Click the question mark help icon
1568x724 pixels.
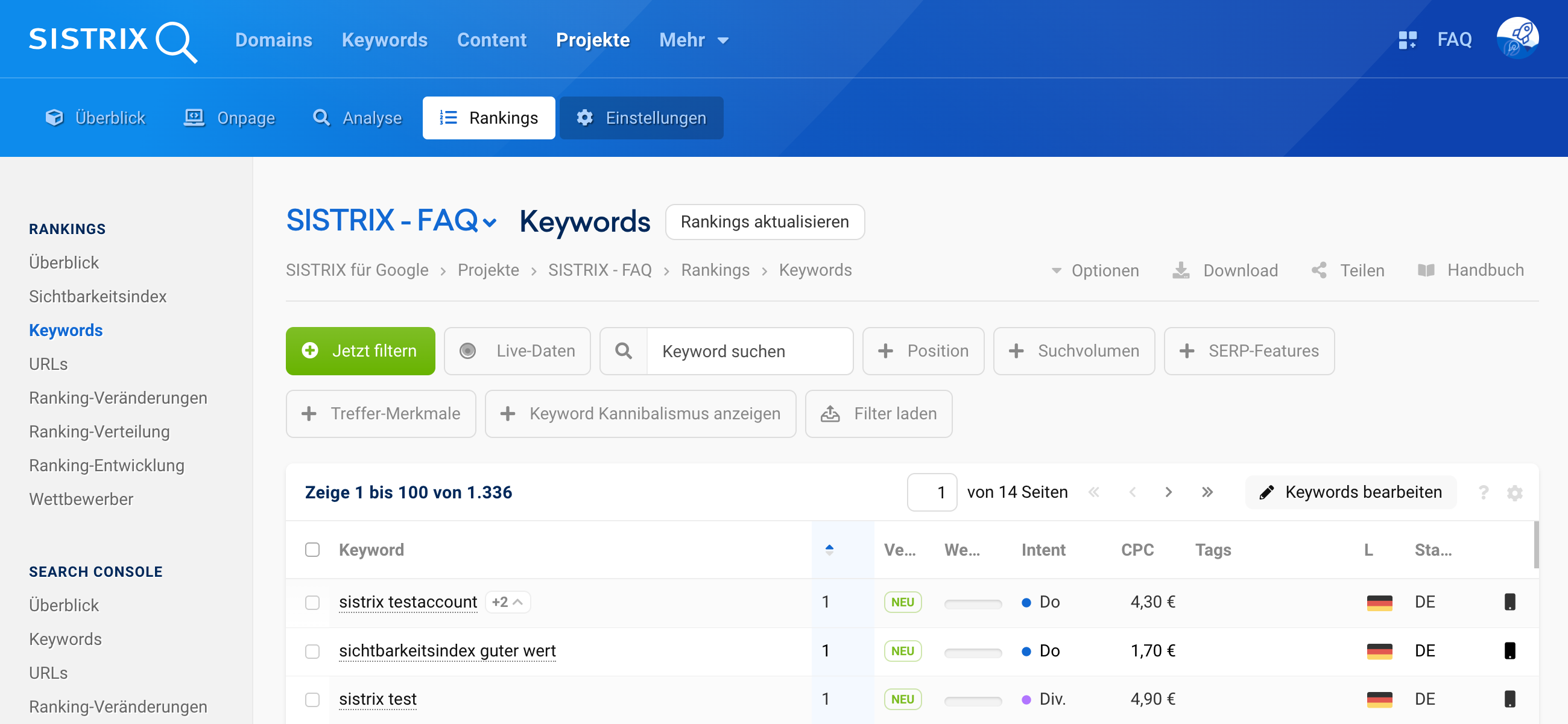pyautogui.click(x=1484, y=492)
